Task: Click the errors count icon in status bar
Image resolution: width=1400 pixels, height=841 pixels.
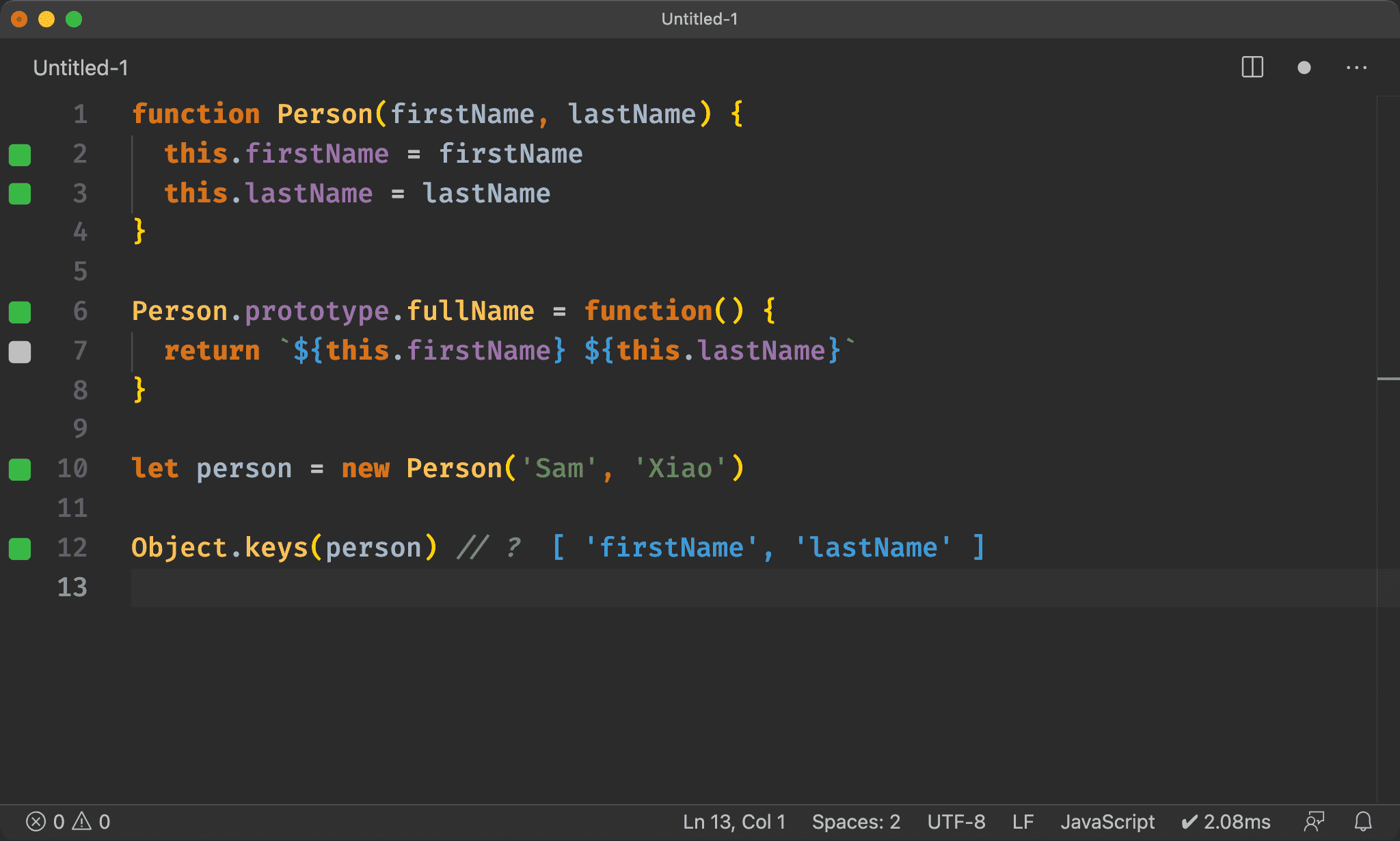Action: point(36,821)
